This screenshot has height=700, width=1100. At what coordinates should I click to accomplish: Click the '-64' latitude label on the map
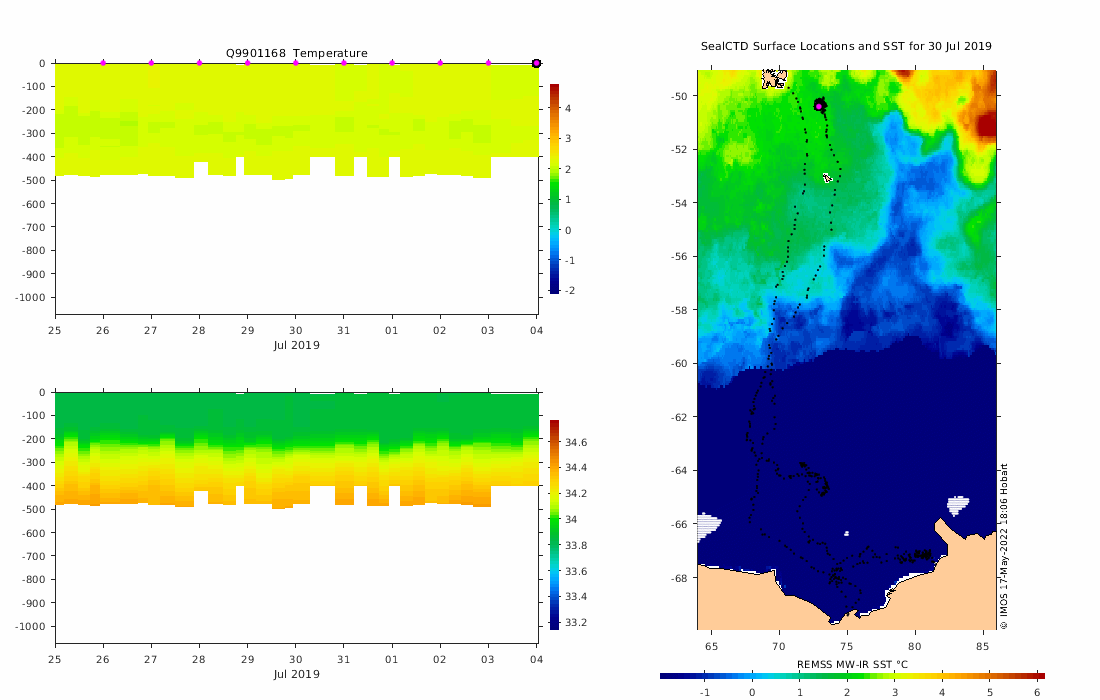680,471
